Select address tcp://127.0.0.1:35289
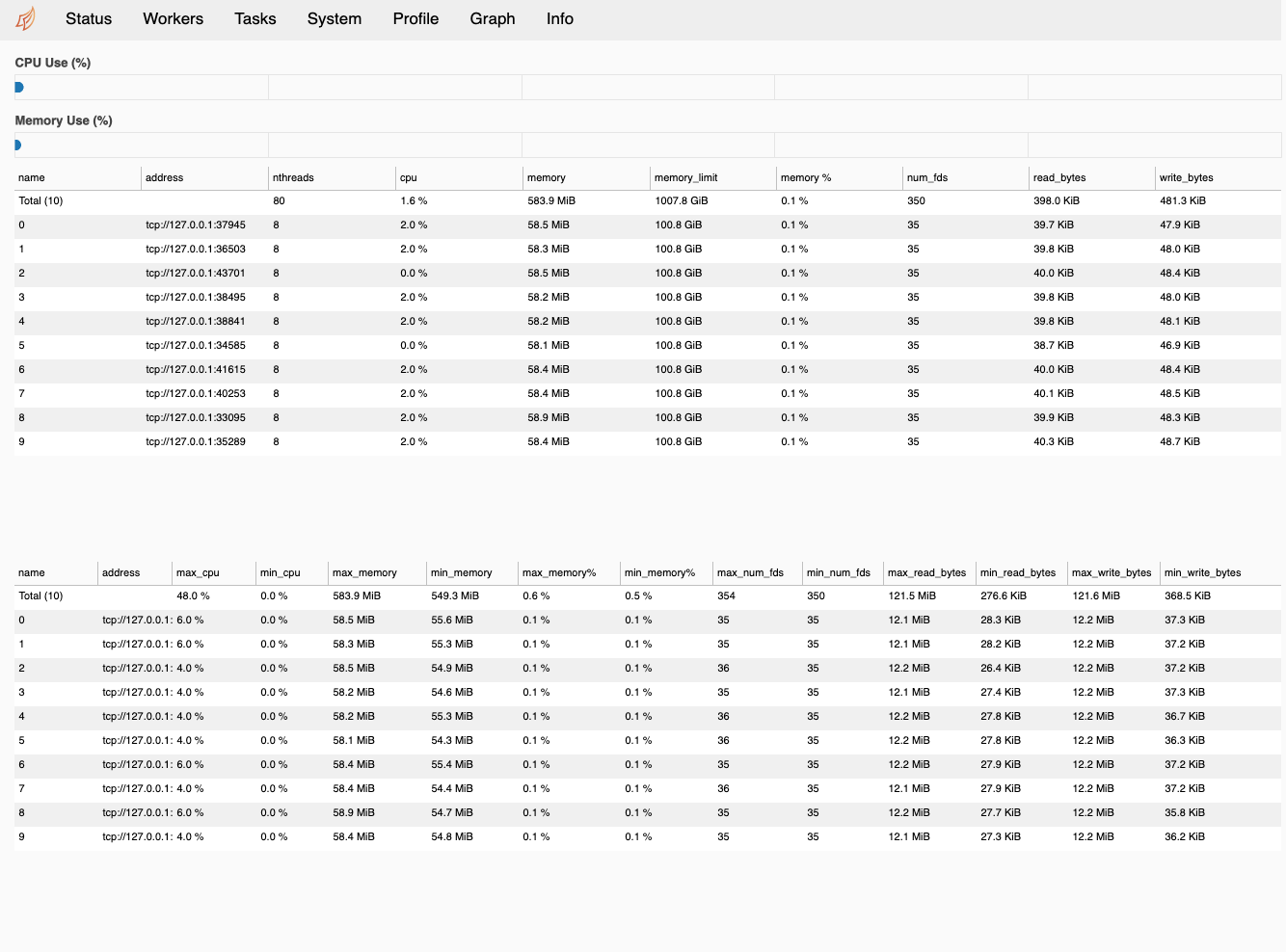Screen dimensions: 1286x952 pos(196,441)
